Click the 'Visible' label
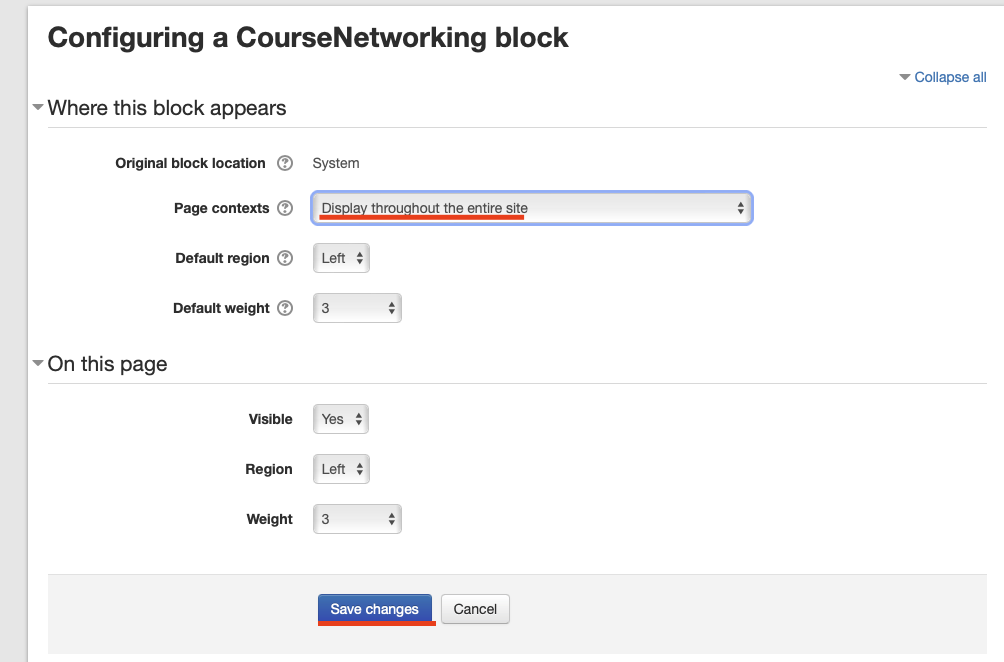This screenshot has height=662, width=1004. tap(271, 419)
